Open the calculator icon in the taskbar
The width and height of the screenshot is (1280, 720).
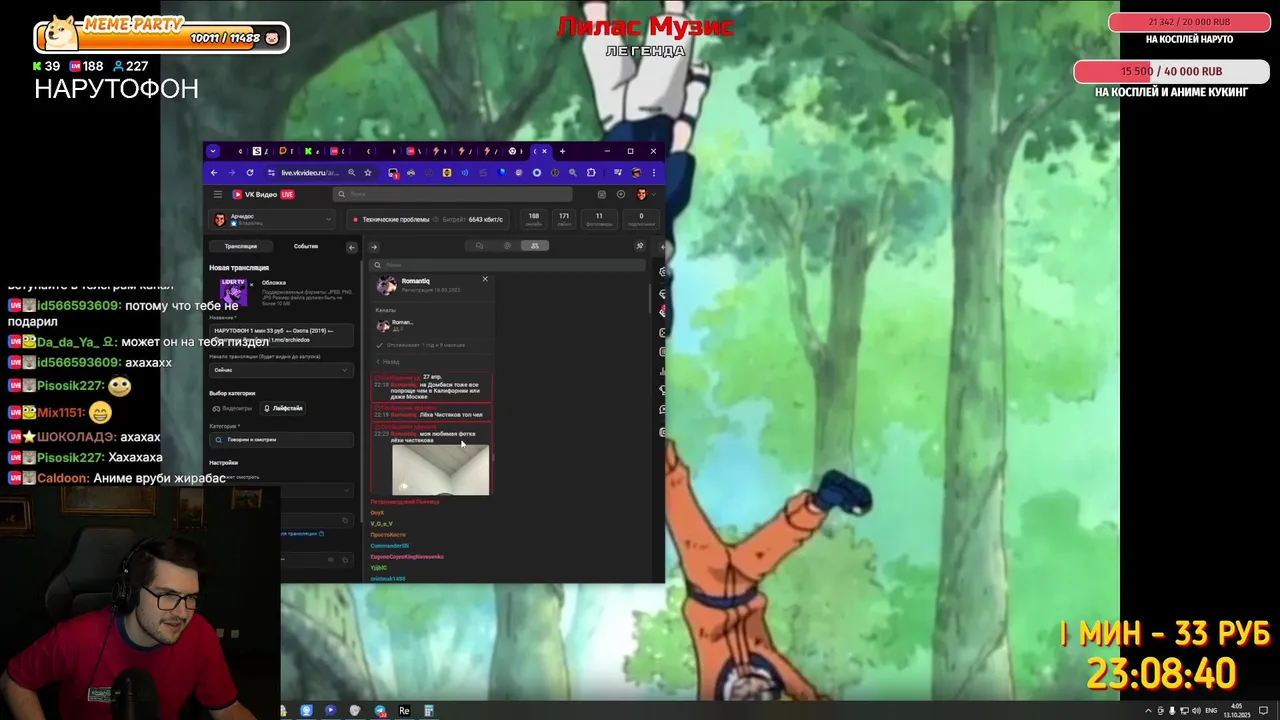428,711
